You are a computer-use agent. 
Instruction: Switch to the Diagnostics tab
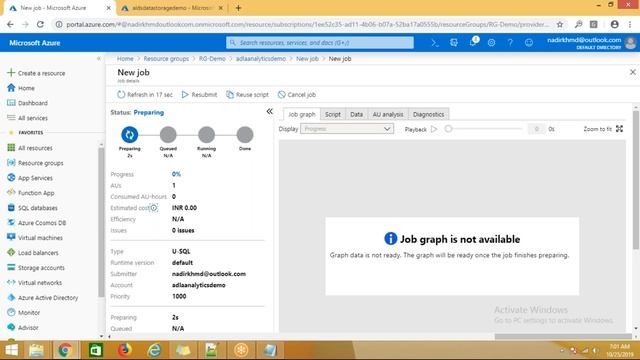click(x=429, y=114)
